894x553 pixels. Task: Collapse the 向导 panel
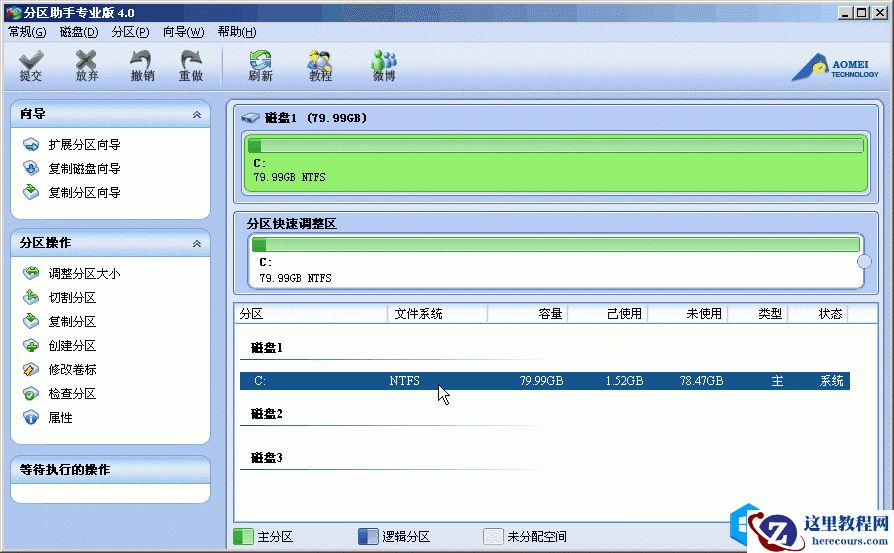tap(197, 115)
